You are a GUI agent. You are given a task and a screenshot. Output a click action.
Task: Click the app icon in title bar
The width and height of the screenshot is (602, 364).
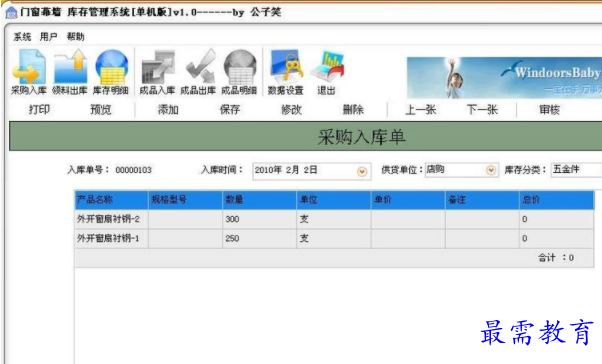pyautogui.click(x=12, y=12)
